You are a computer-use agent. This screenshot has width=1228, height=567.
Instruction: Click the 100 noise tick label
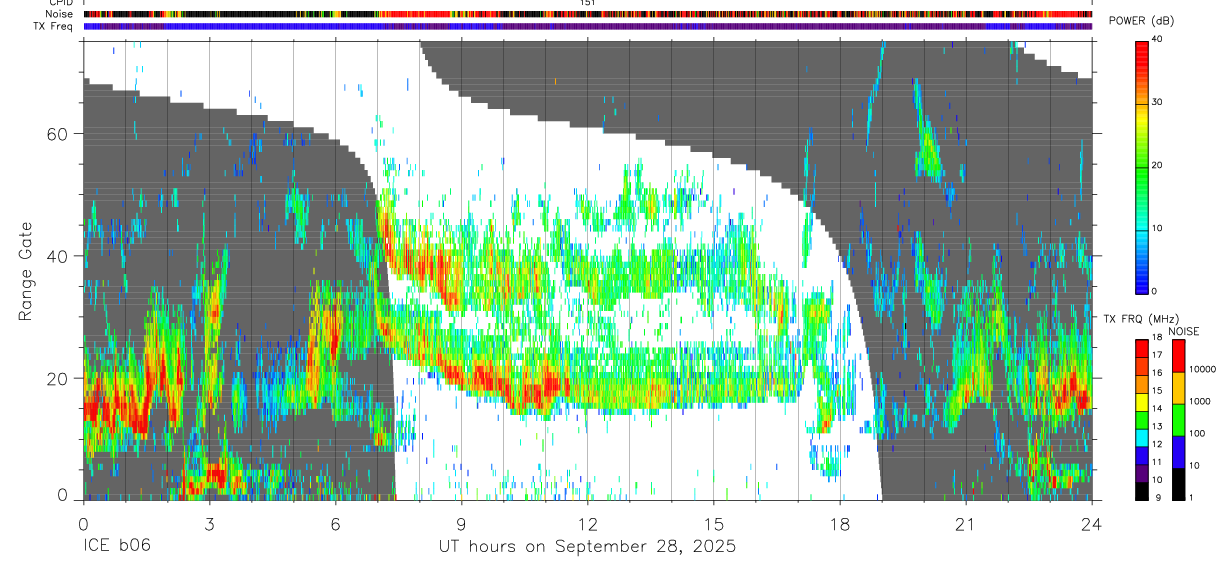[x=1199, y=433]
